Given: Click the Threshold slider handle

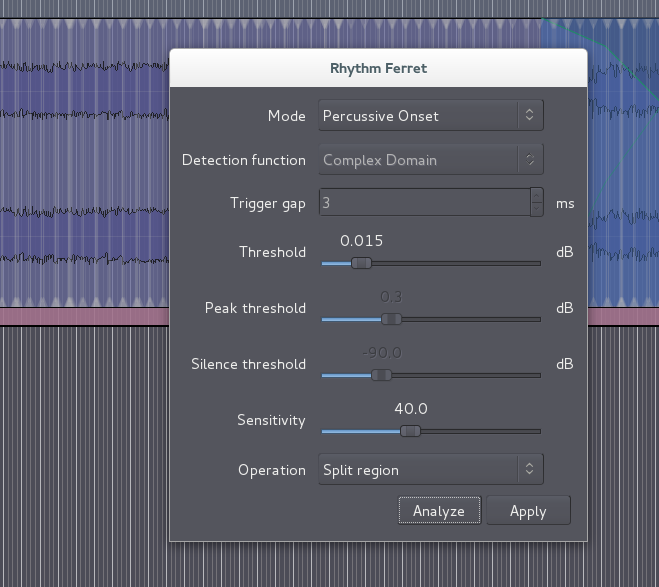Looking at the screenshot, I should pos(362,263).
